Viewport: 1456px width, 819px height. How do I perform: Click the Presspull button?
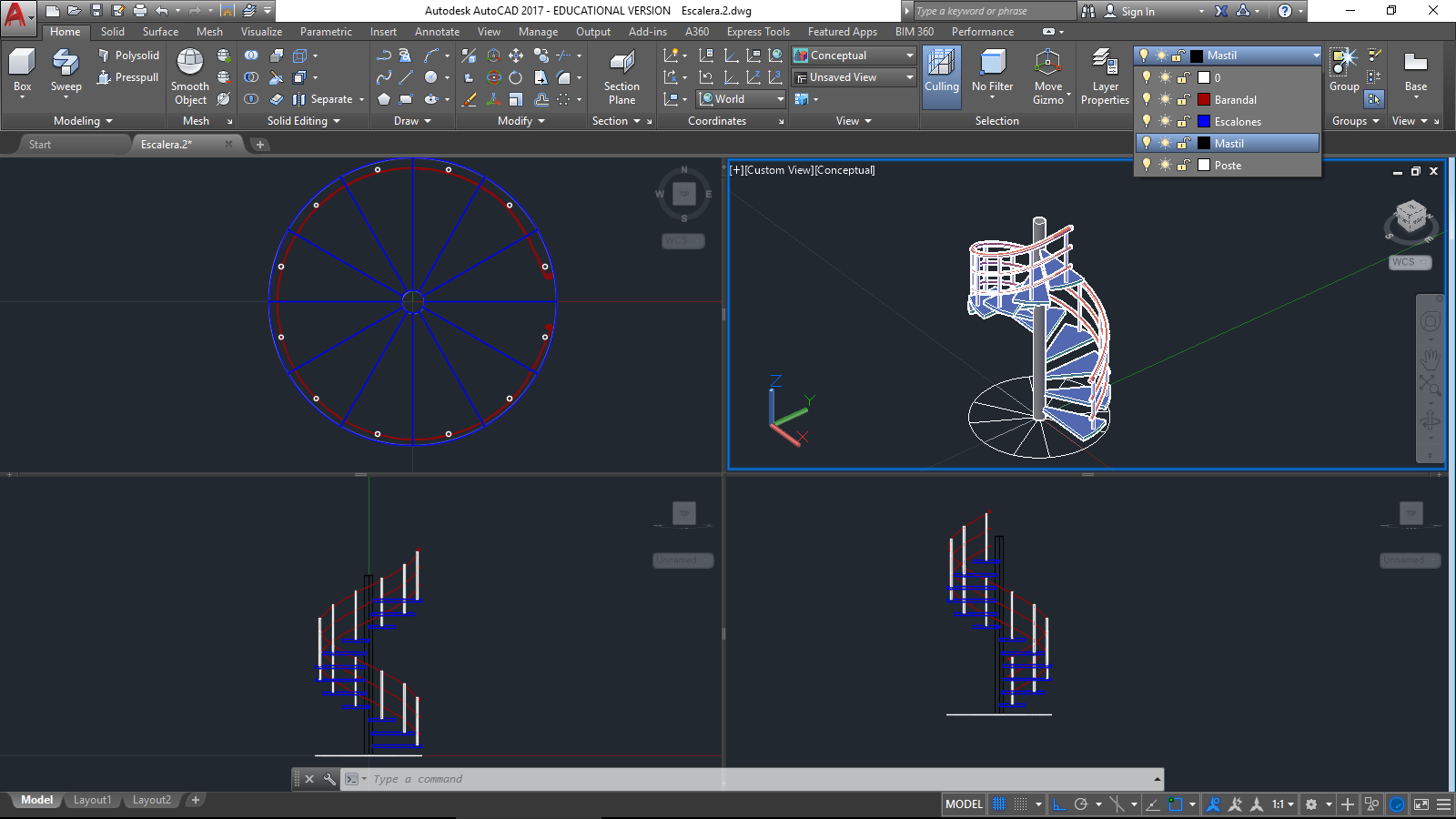(128, 77)
